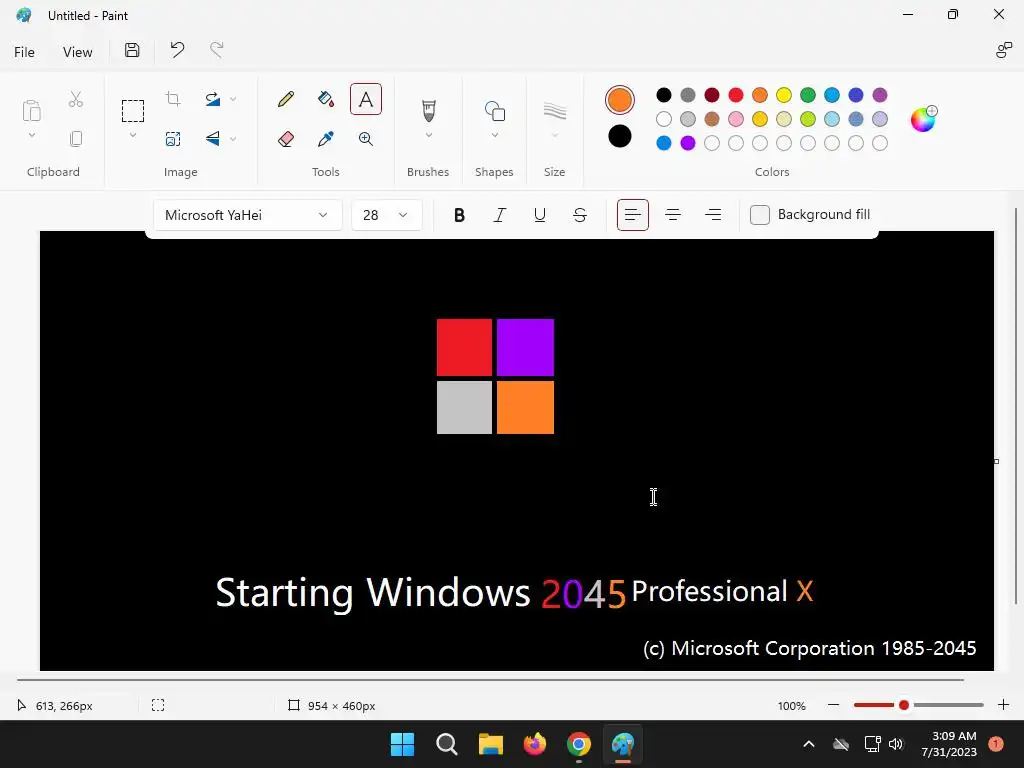Screen dimensions: 1024x768
Task: Expand the Shapes dropdown chevron
Action: coord(494,135)
